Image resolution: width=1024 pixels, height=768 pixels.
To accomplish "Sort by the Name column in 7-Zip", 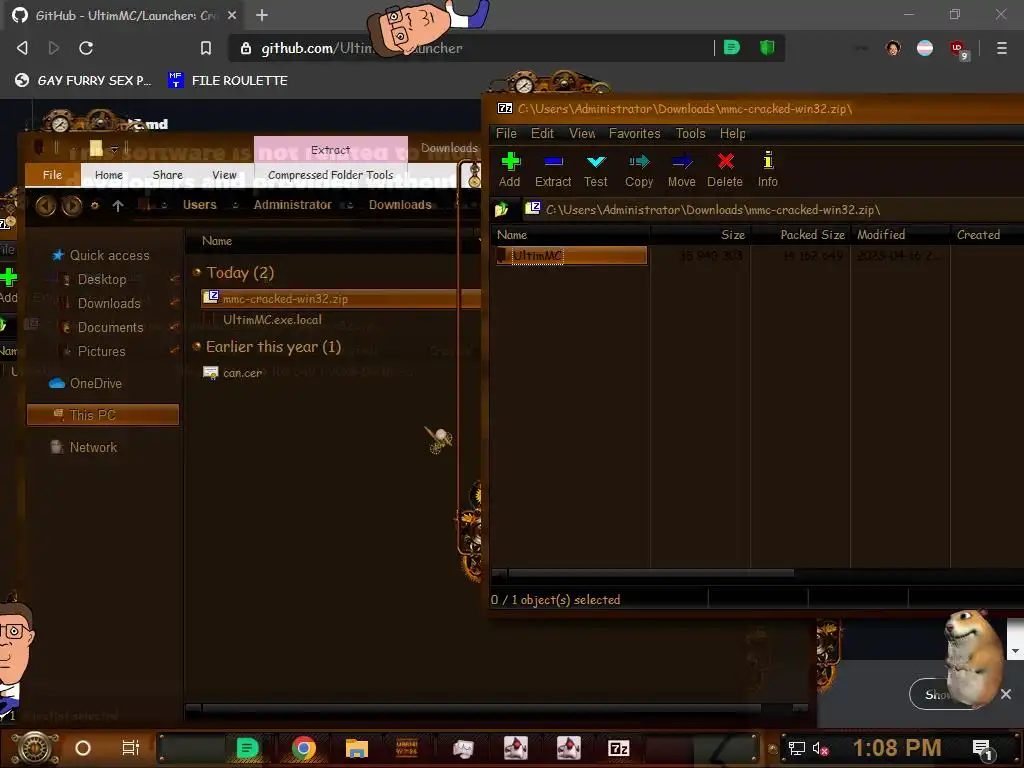I will 570,234.
